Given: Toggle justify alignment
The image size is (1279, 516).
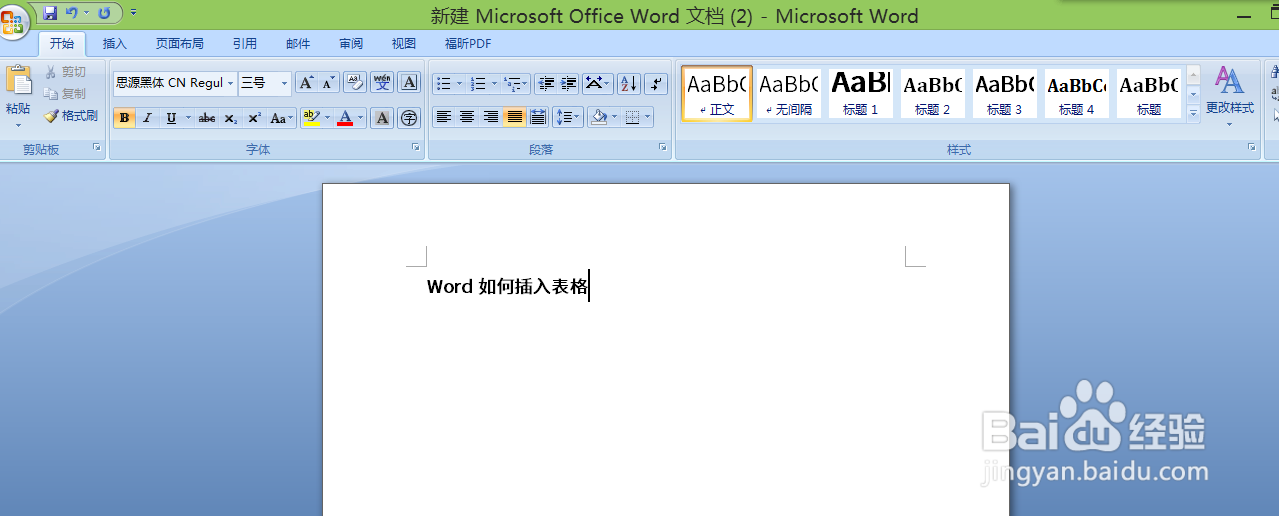Looking at the screenshot, I should point(514,117).
